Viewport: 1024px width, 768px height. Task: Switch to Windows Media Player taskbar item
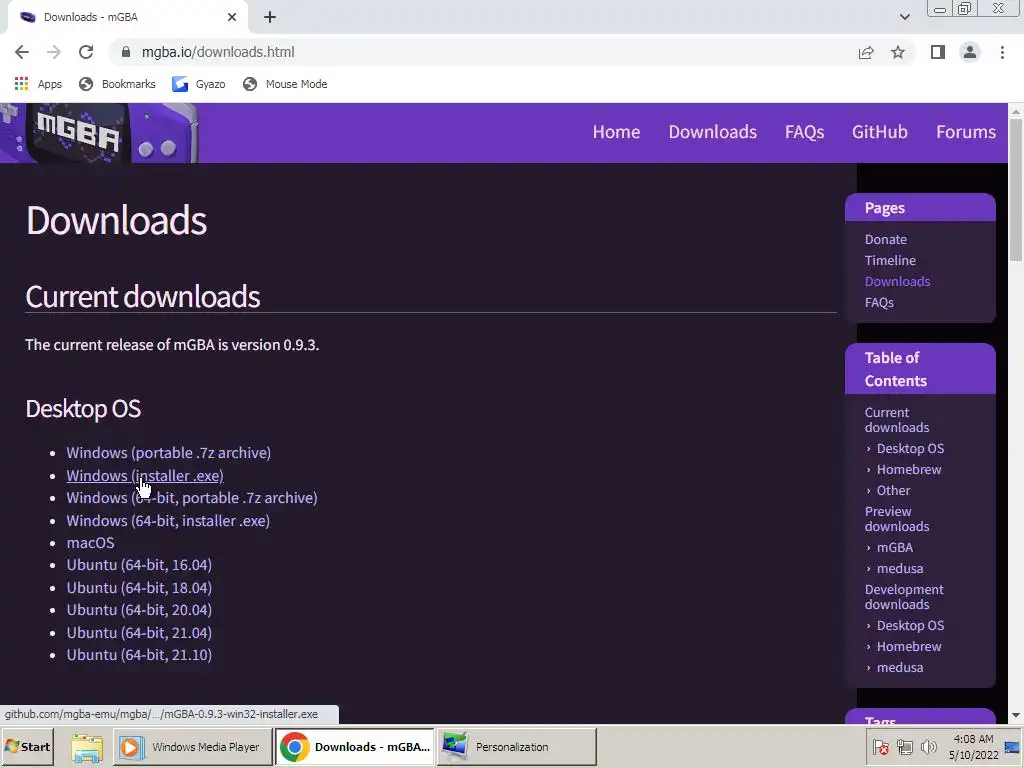[x=193, y=747]
